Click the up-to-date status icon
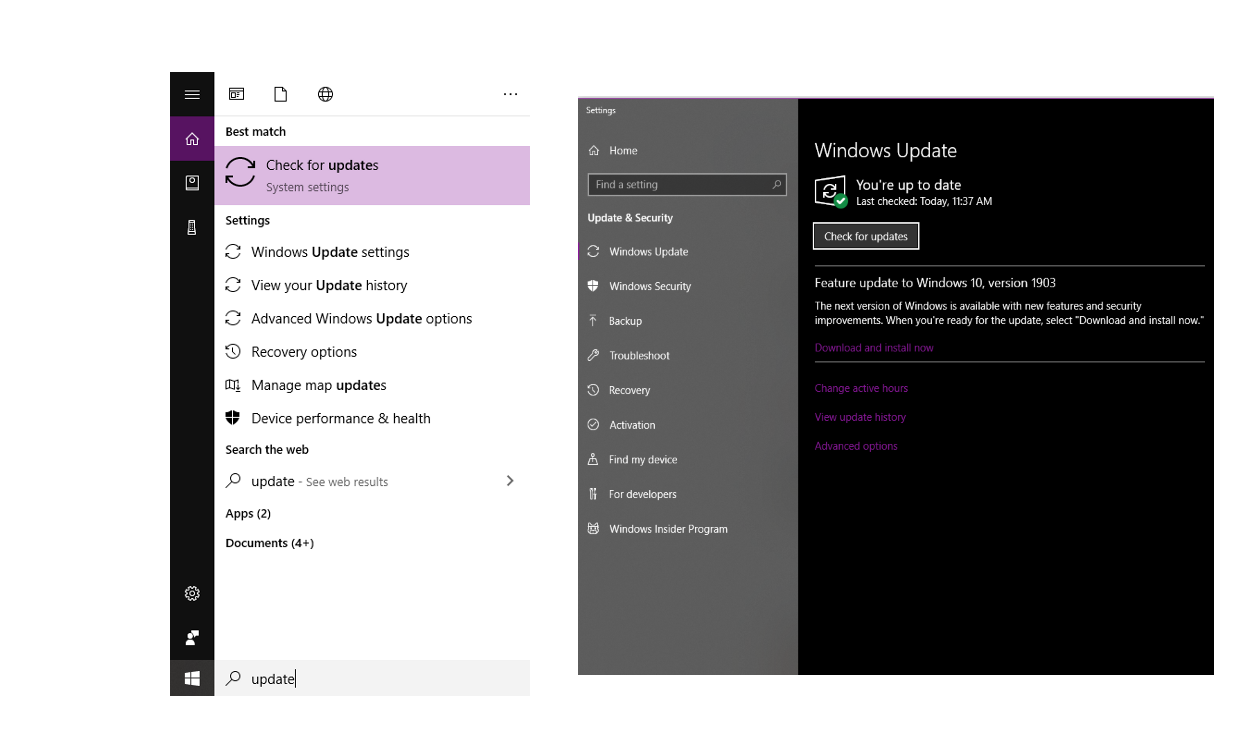 point(830,192)
